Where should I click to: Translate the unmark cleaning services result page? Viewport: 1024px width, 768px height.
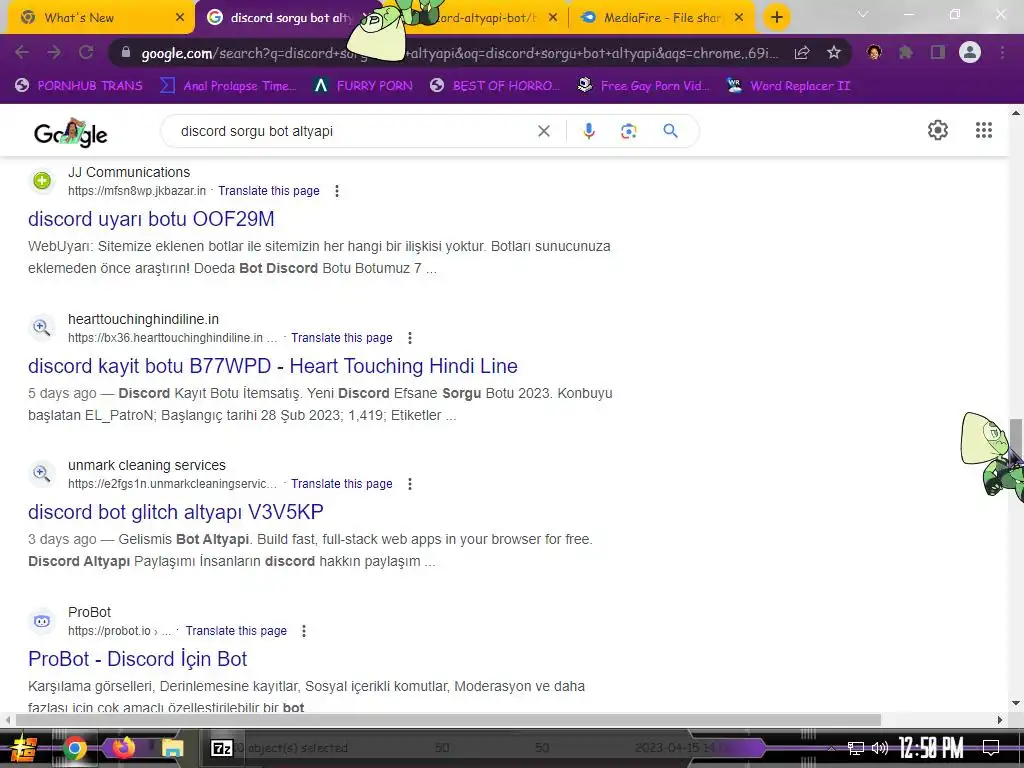(342, 484)
